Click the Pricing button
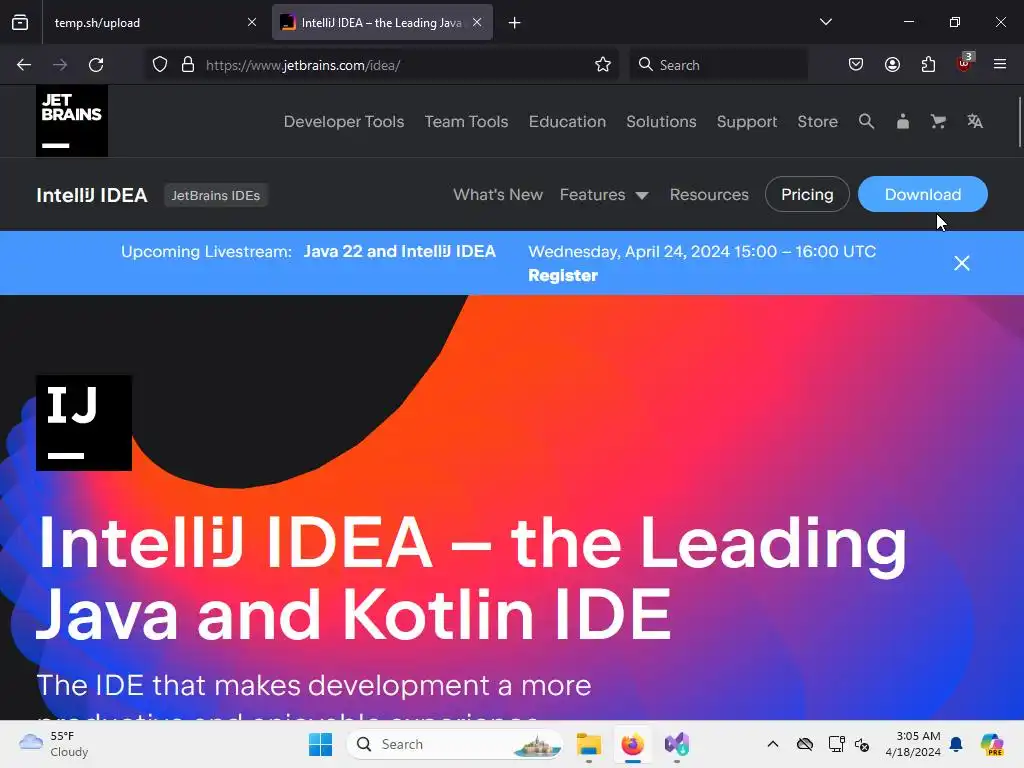The width and height of the screenshot is (1024, 768). (807, 195)
